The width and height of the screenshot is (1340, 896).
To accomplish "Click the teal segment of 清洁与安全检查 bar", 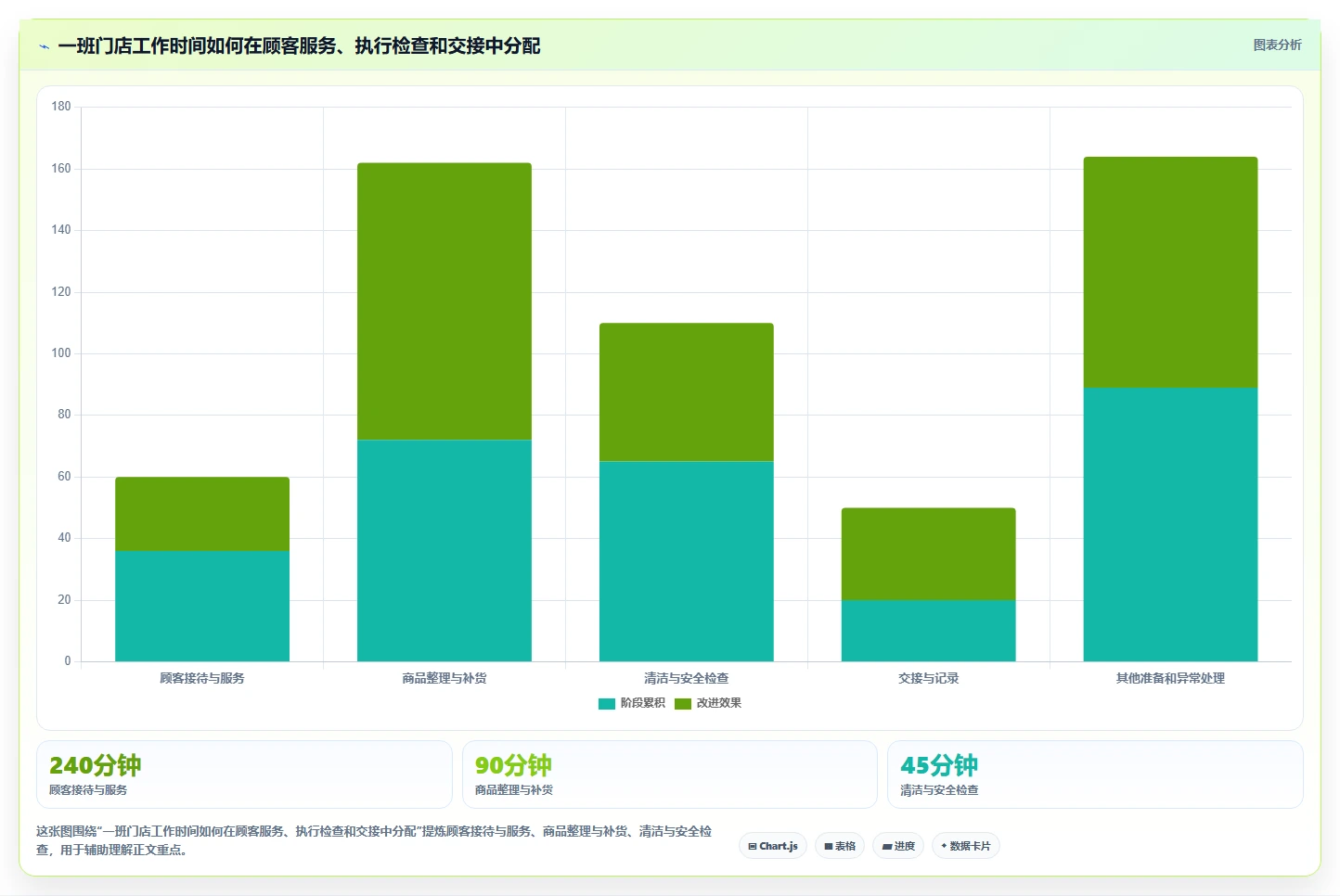I will point(687,561).
